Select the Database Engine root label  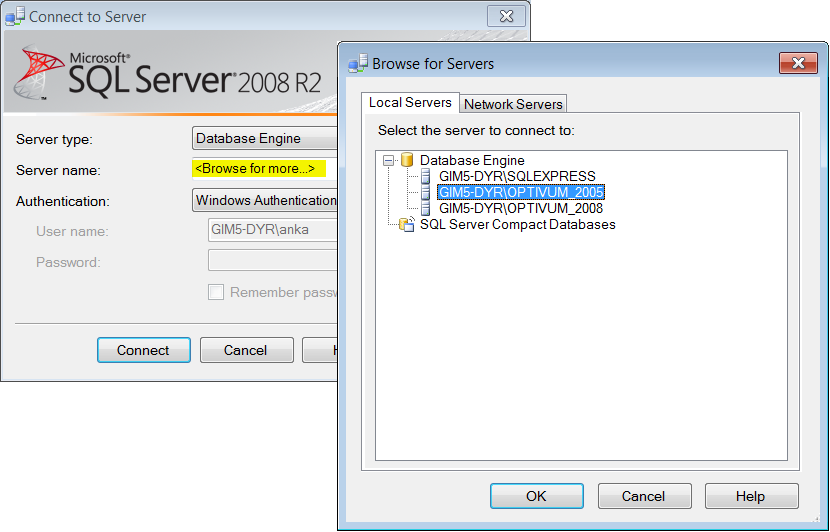click(x=472, y=160)
